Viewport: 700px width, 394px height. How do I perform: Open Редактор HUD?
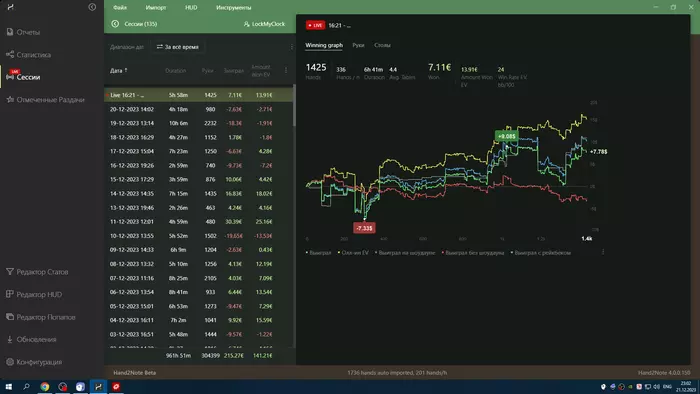pos(39,294)
